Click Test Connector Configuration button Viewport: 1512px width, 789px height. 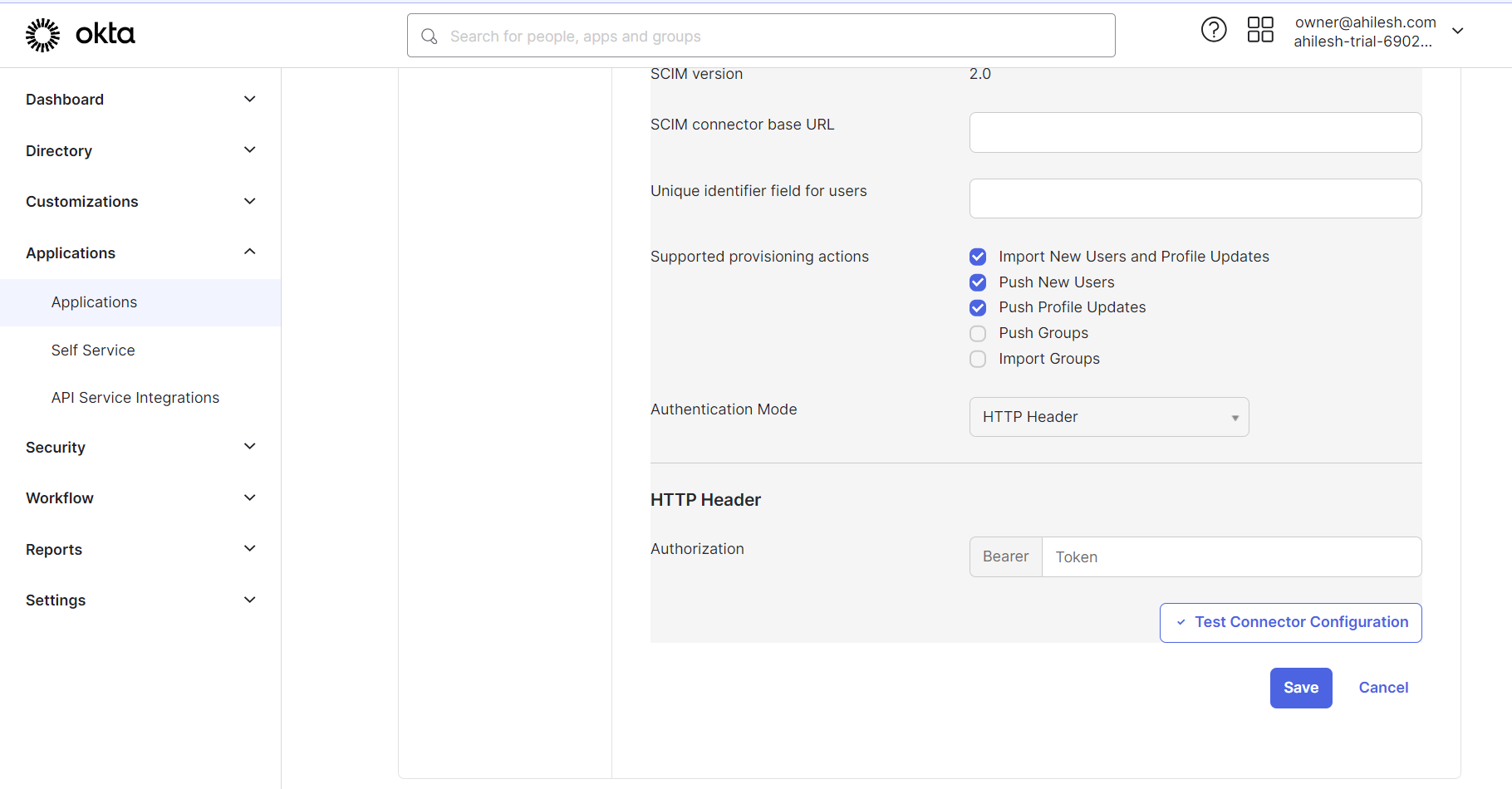[x=1290, y=623]
